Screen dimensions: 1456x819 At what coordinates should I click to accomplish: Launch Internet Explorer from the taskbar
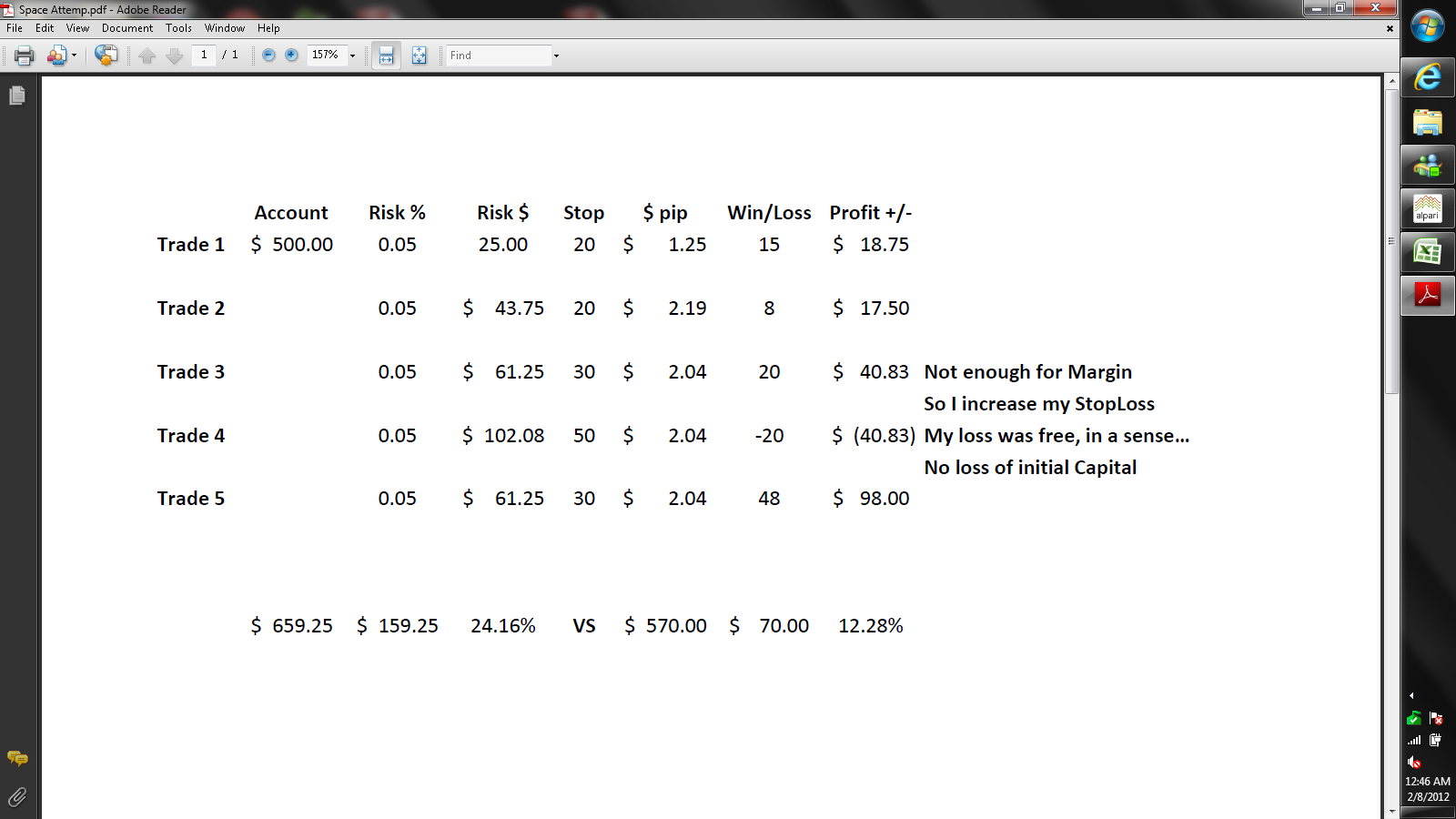click(x=1428, y=77)
